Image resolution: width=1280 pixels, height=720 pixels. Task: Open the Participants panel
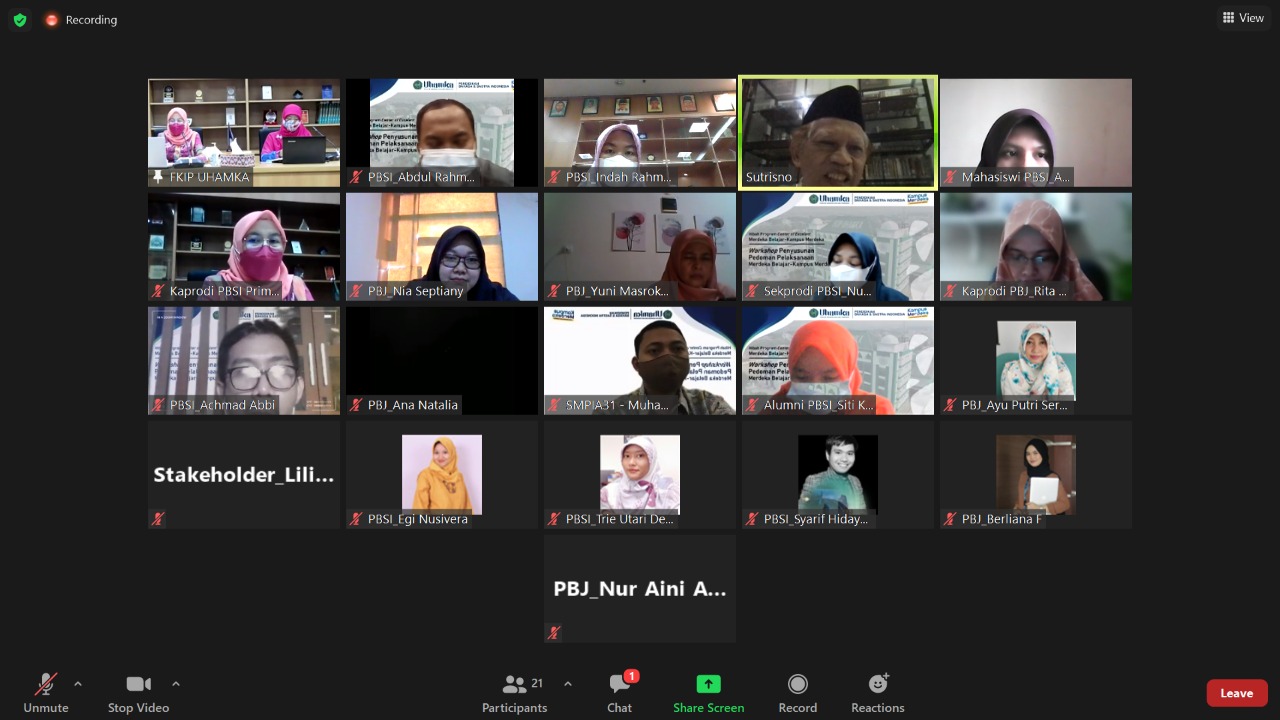515,692
